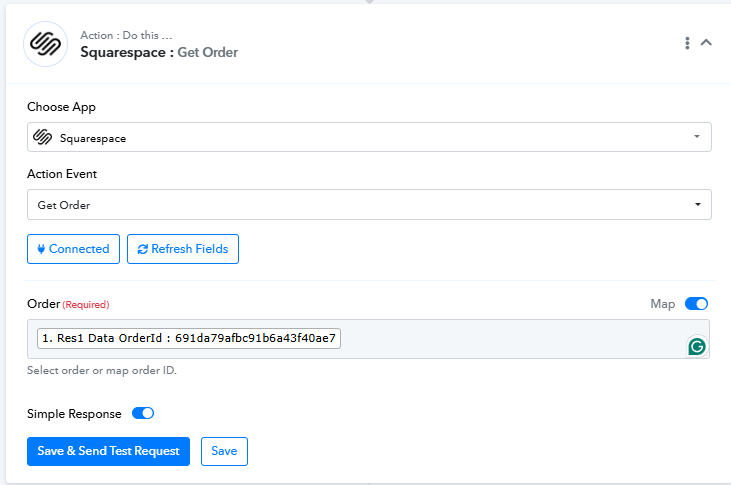Viewport: 731px width, 485px height.
Task: Disable the Simple Response toggle
Action: pyautogui.click(x=143, y=413)
